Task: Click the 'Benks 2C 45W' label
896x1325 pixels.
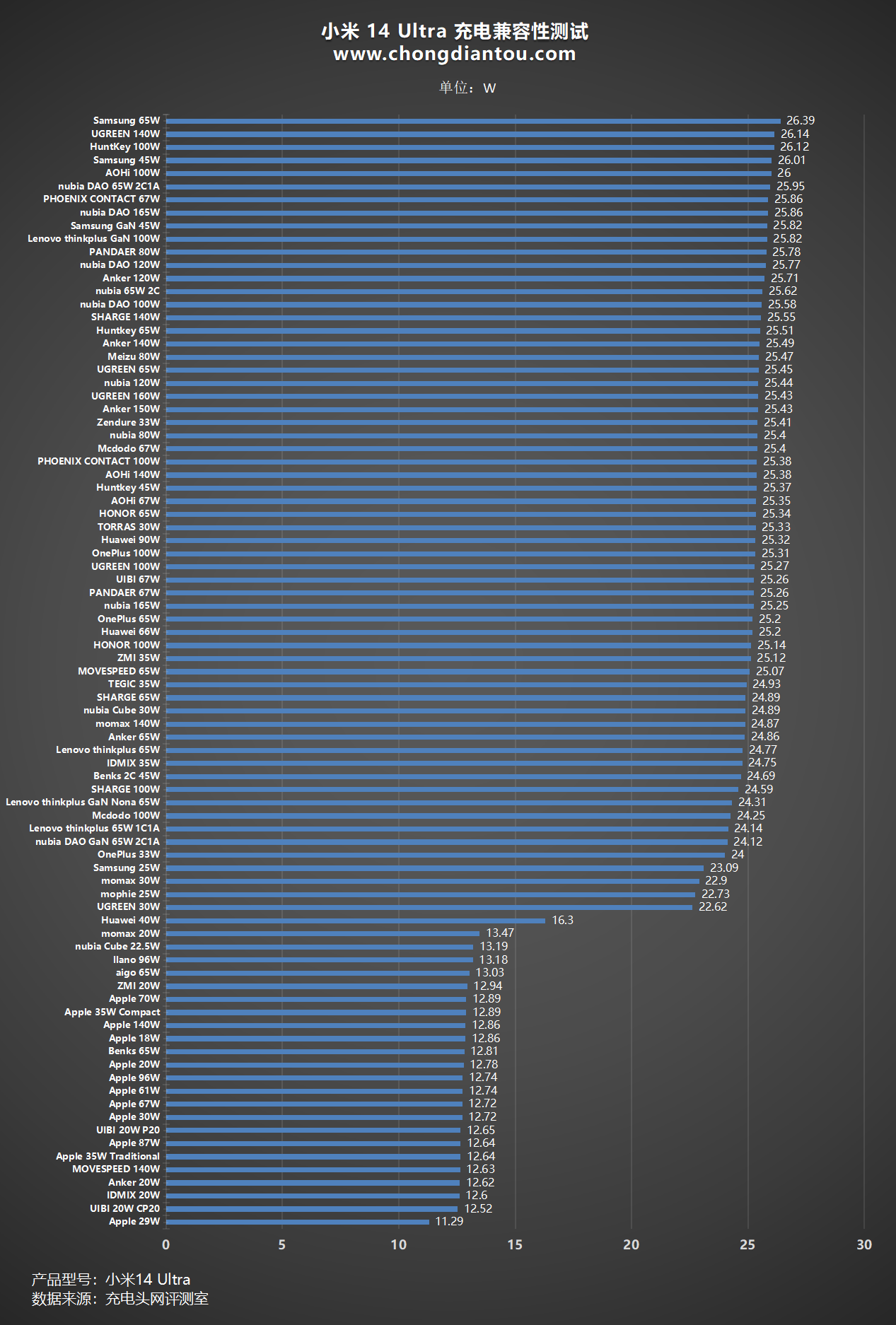Action: pyautogui.click(x=127, y=776)
